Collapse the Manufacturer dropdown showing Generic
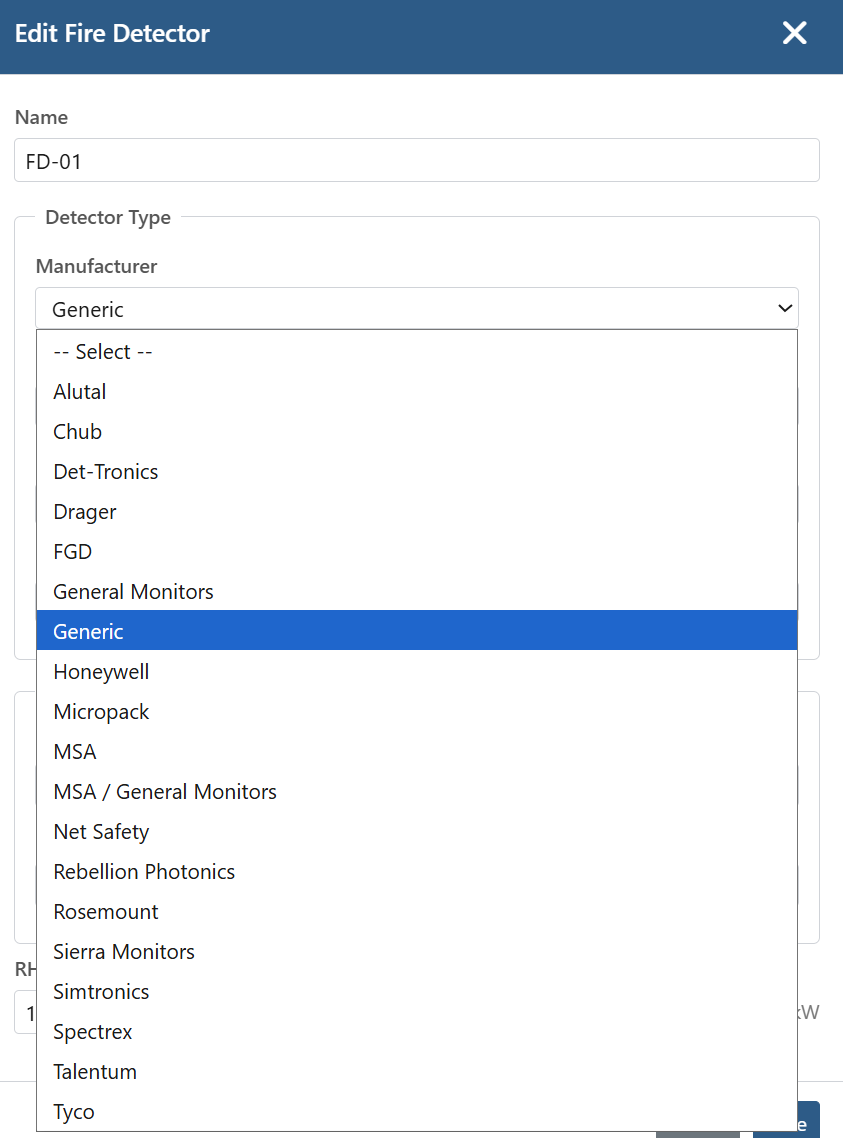The width and height of the screenshot is (843, 1138). tap(417, 308)
